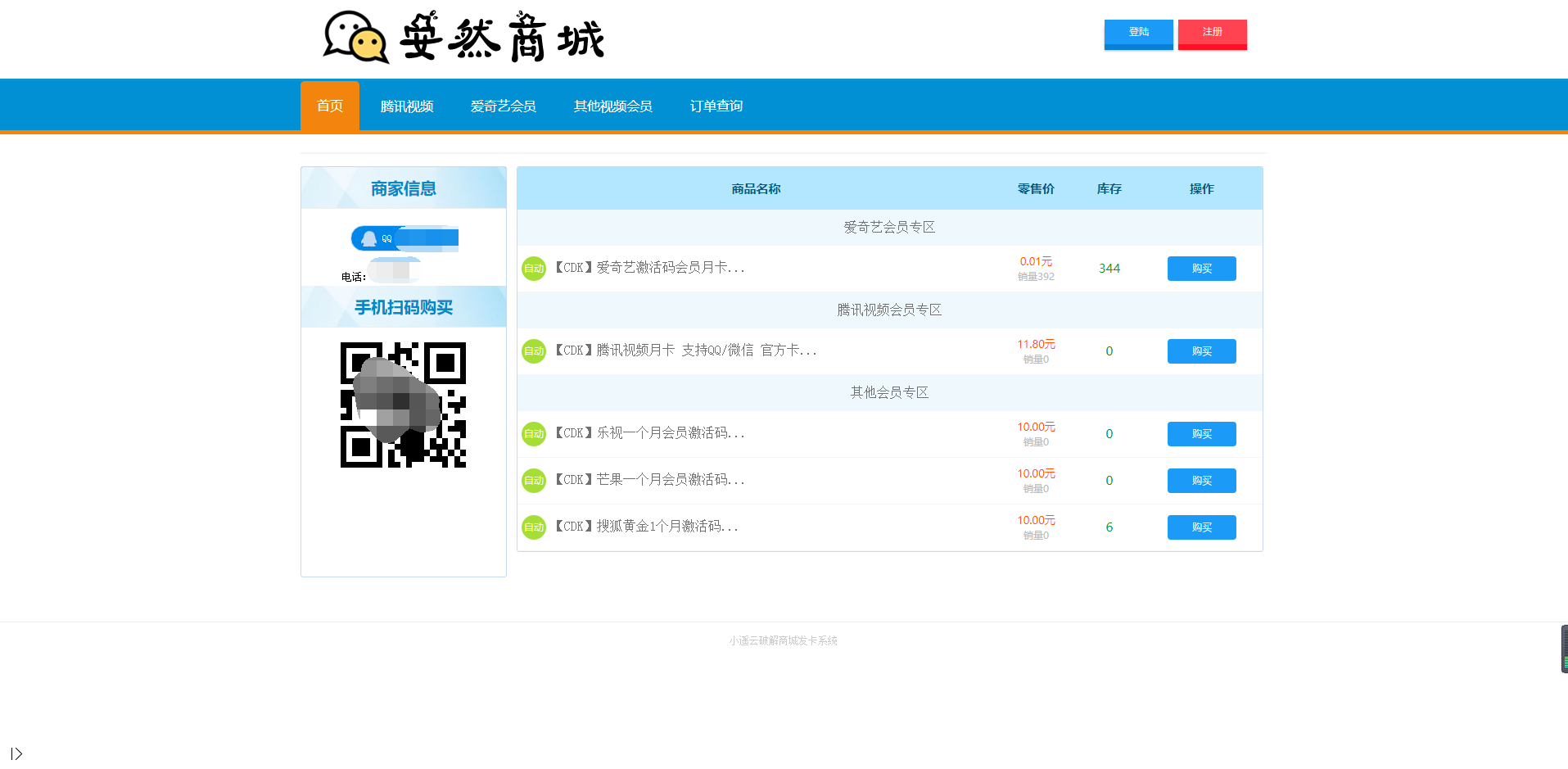Image resolution: width=1568 pixels, height=769 pixels.
Task: Buy the 爱奇艺激活码会员月卡 item
Action: point(1201,269)
